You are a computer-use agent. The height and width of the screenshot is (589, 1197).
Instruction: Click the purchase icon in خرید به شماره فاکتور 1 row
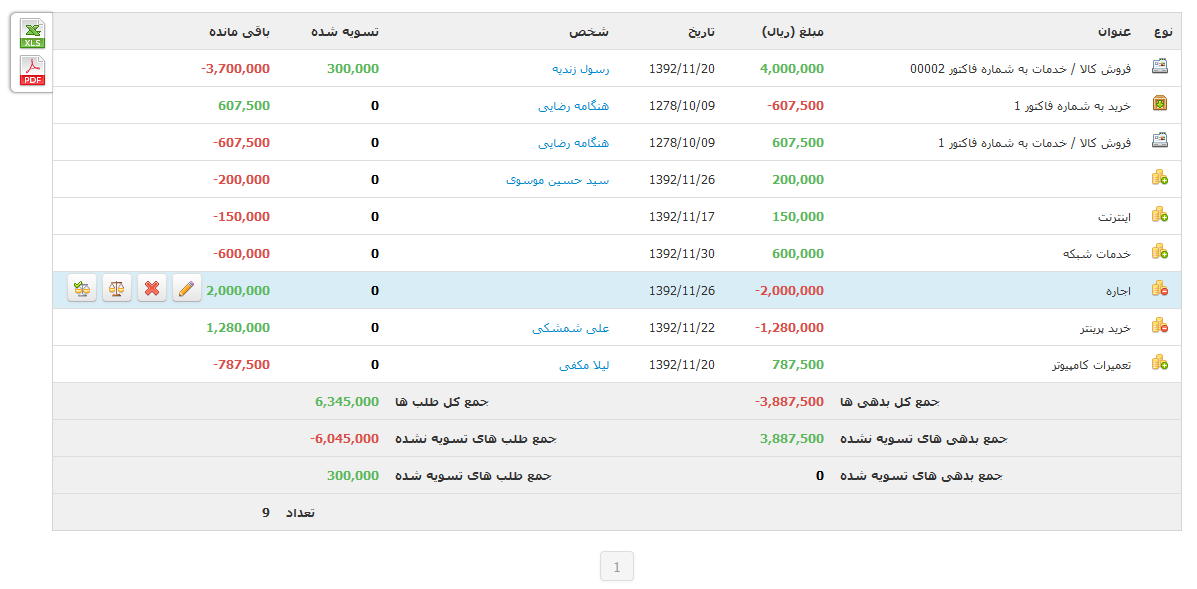[1159, 105]
